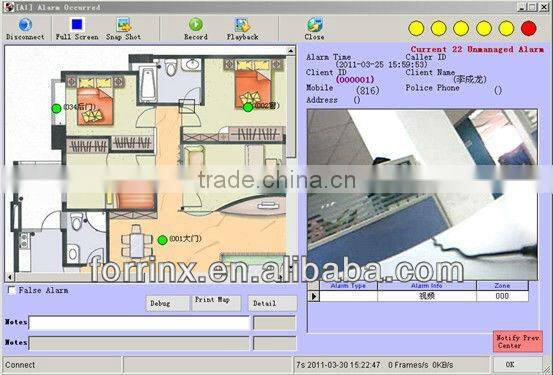Click the red alarm indicator circle
Screen dimensions: 553x375
[x=528, y=28]
